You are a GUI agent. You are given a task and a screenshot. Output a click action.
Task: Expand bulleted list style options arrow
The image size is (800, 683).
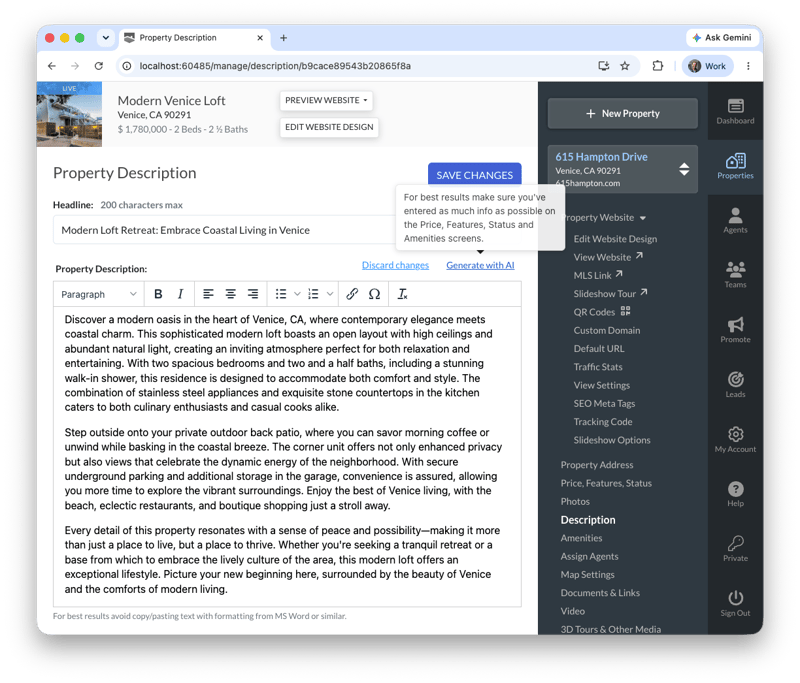point(297,294)
